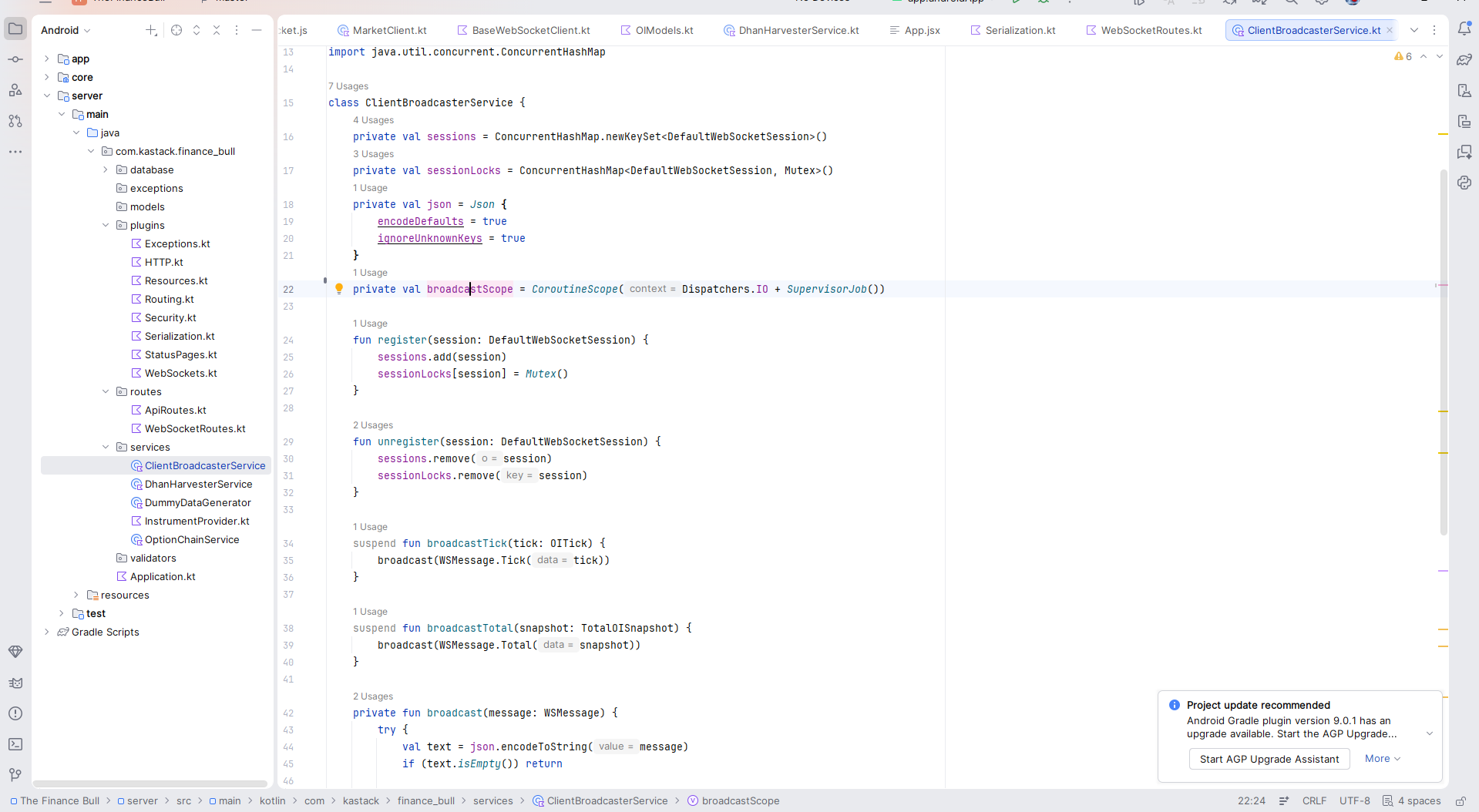Open the Project tool window folder icon
Image resolution: width=1479 pixels, height=812 pixels.
pos(15,29)
